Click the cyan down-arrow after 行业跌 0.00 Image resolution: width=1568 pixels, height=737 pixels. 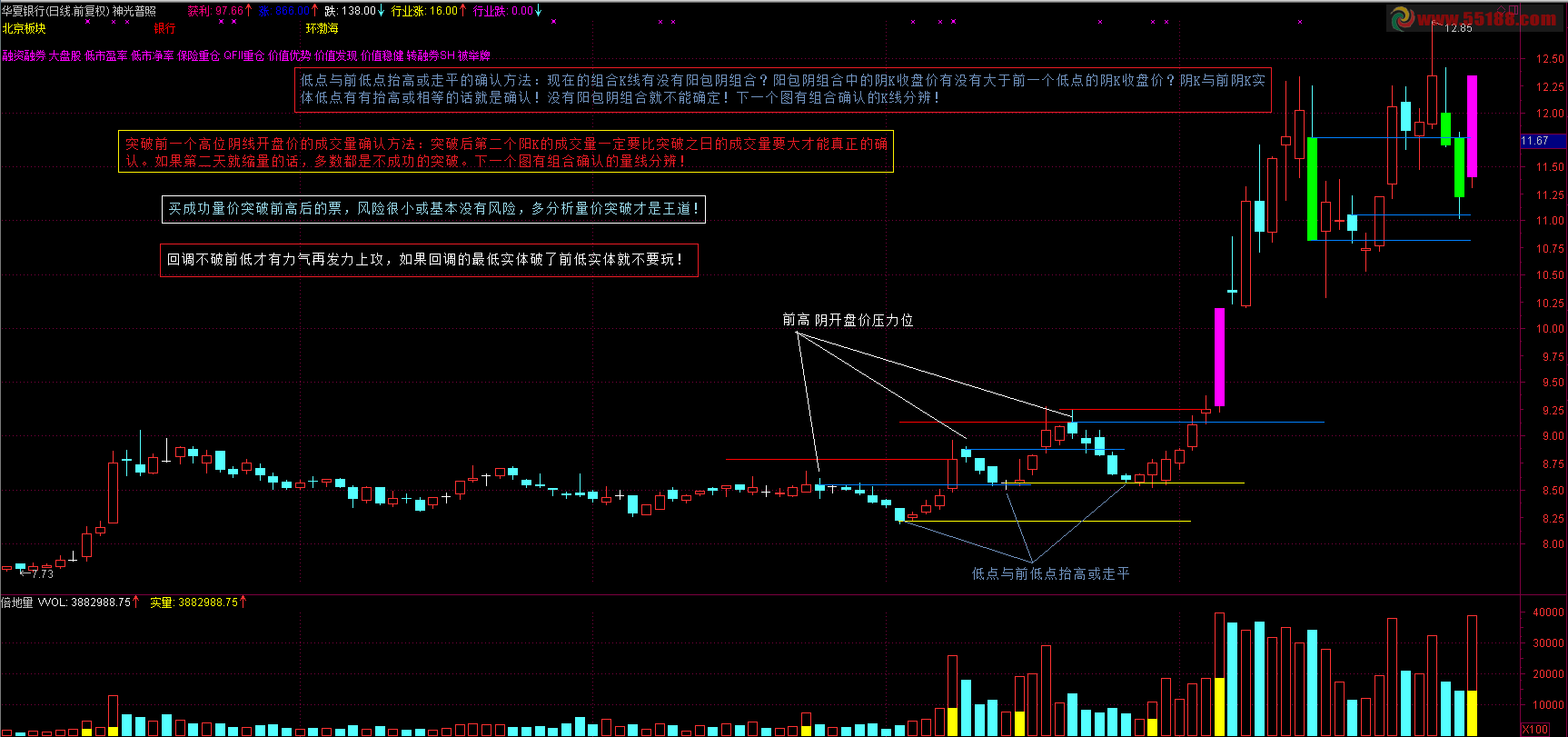(538, 11)
